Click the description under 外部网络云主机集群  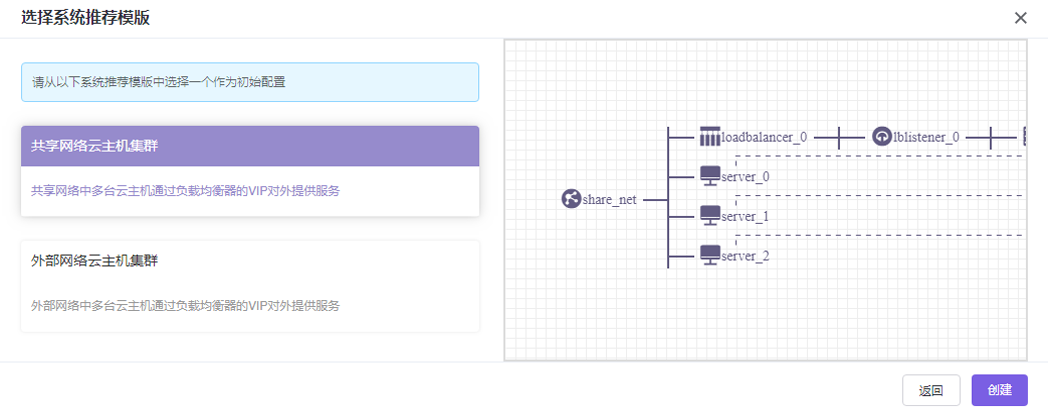coord(185,306)
